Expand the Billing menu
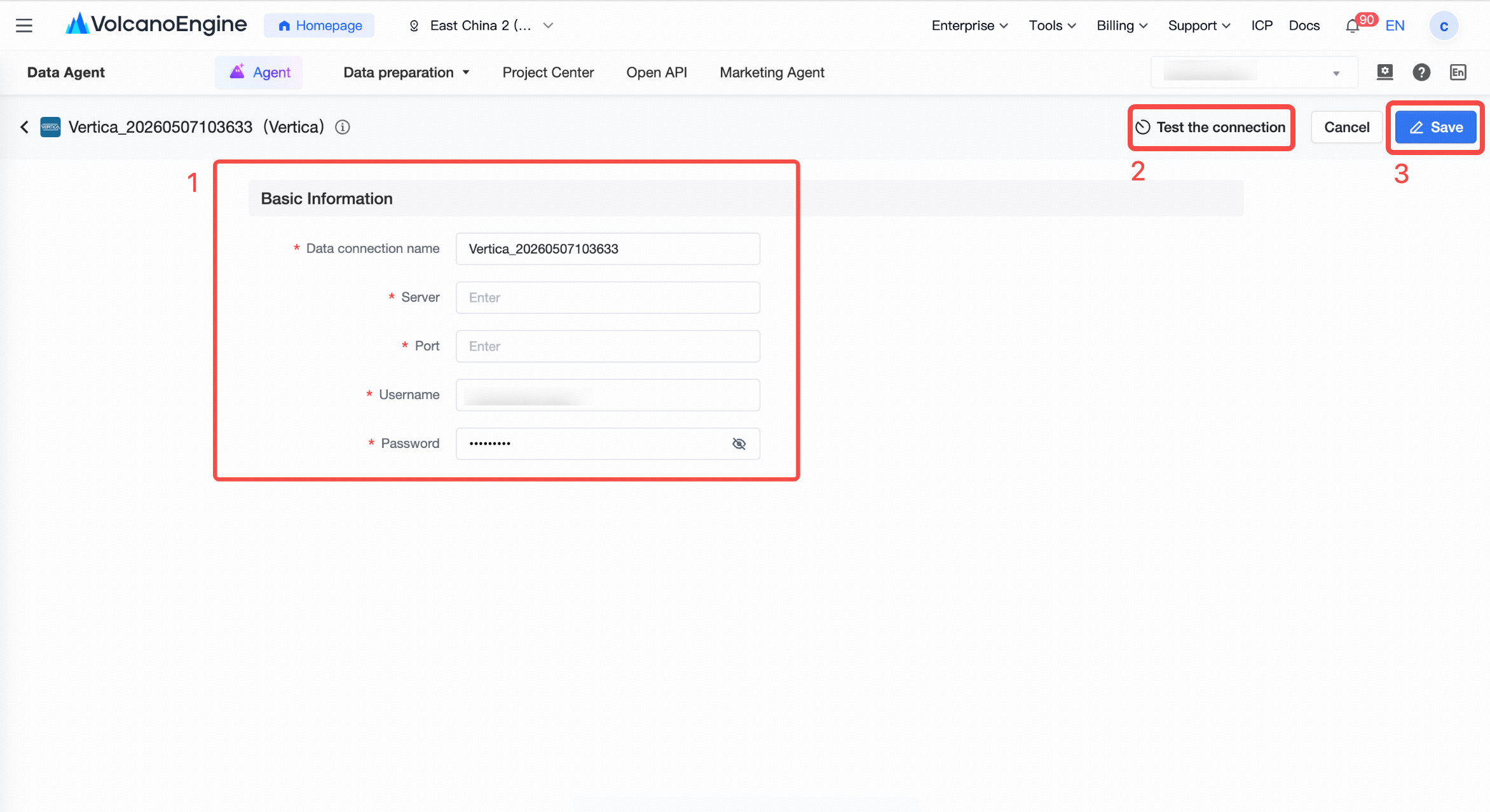This screenshot has height=812, width=1490. 1122,25
